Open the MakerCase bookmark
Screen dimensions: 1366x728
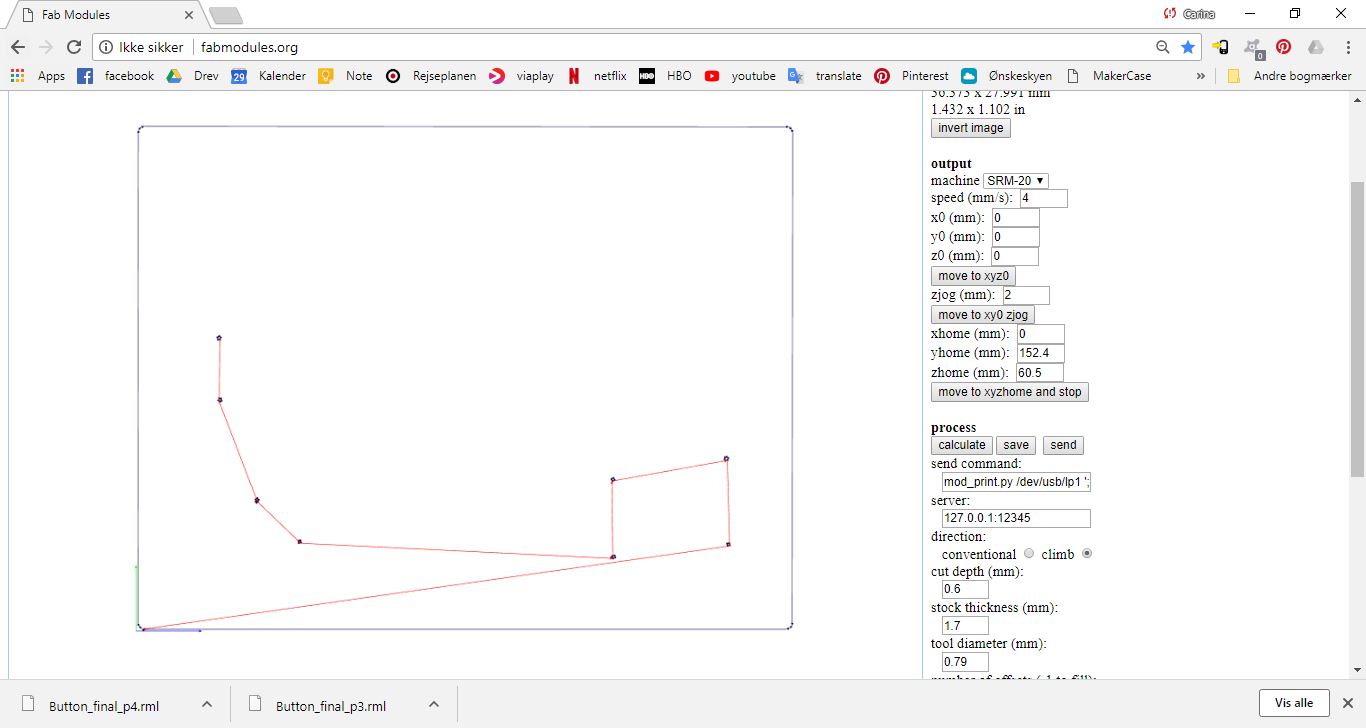[x=1109, y=76]
